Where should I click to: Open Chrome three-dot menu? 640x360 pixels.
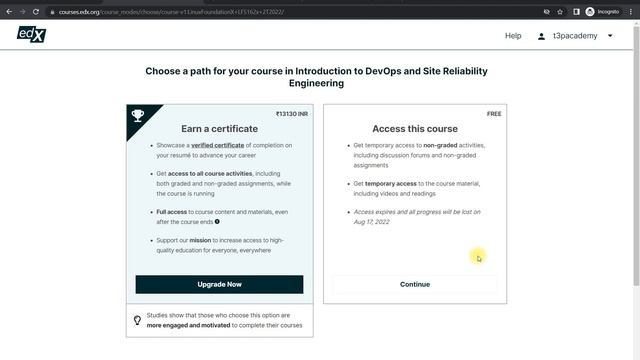coord(631,12)
